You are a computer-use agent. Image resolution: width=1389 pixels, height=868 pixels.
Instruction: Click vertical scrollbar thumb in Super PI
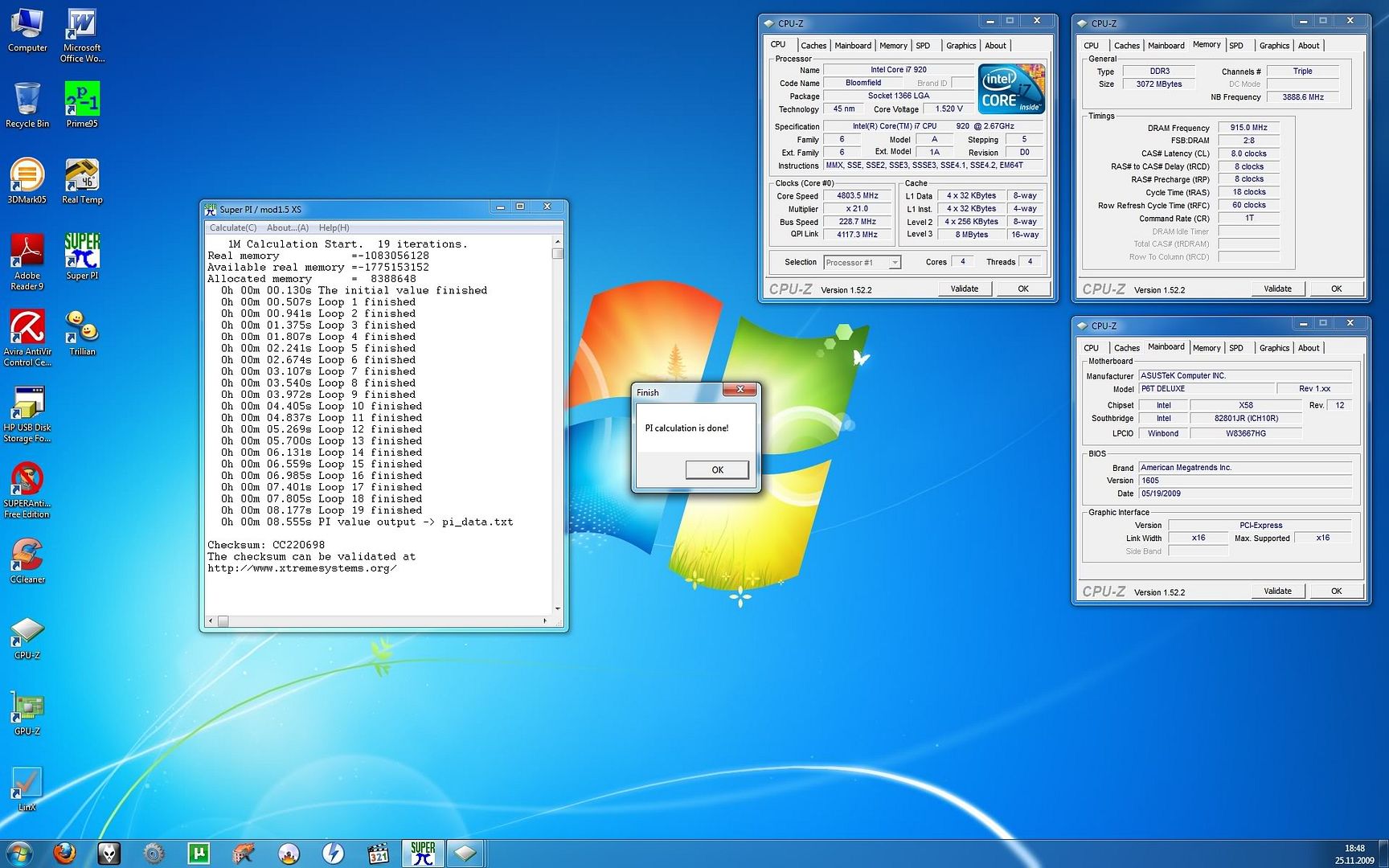558,254
